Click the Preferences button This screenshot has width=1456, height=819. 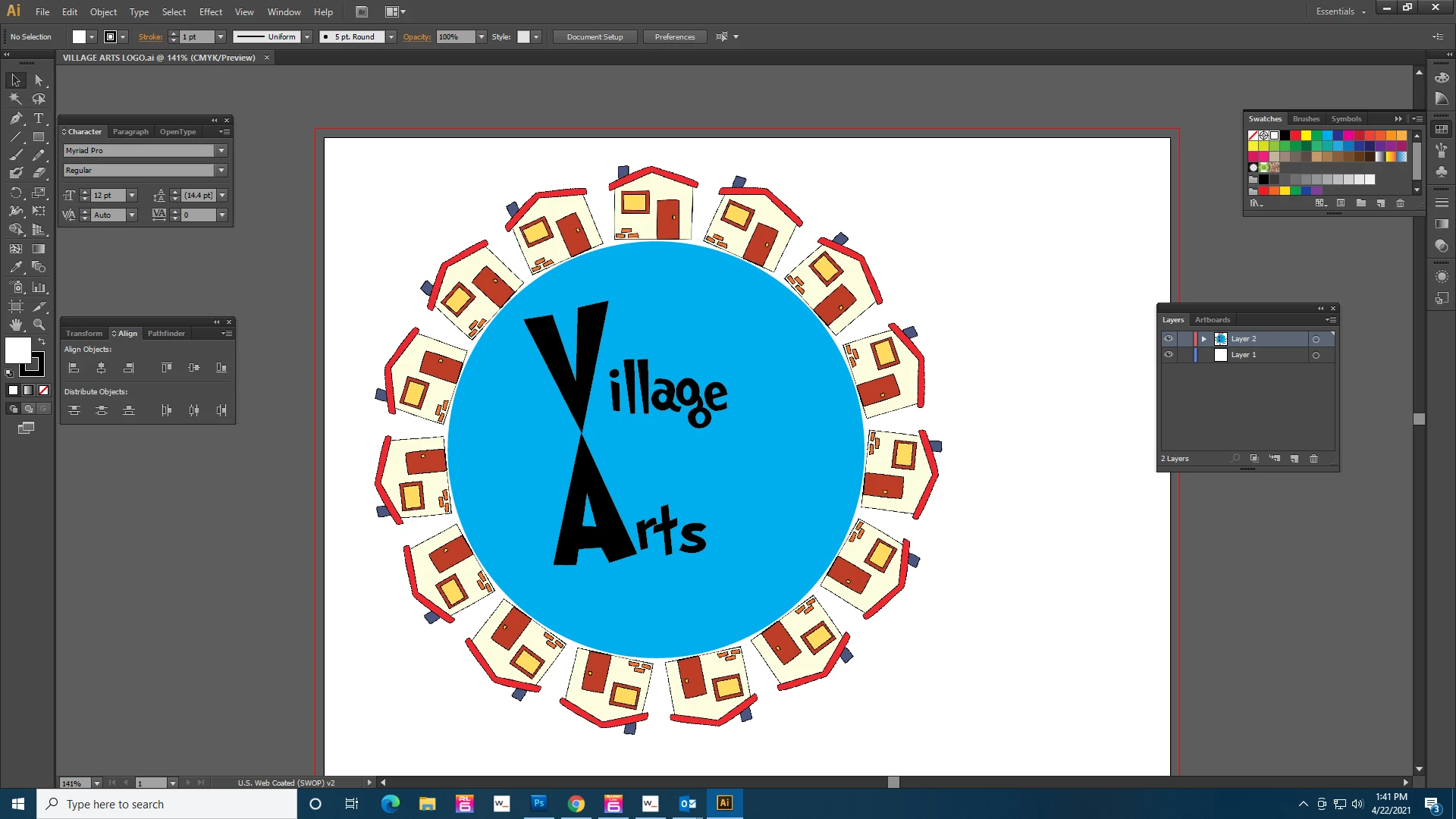coord(674,36)
